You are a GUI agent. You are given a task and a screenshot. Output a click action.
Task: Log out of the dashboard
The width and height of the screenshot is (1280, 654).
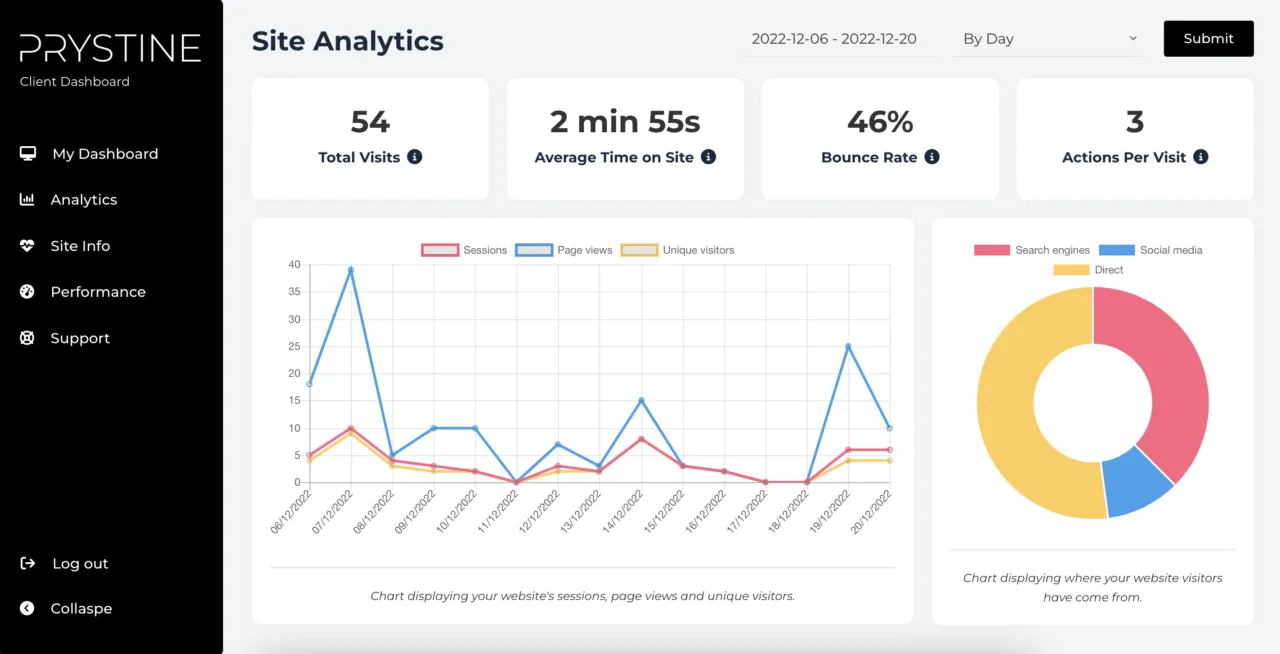click(x=80, y=563)
